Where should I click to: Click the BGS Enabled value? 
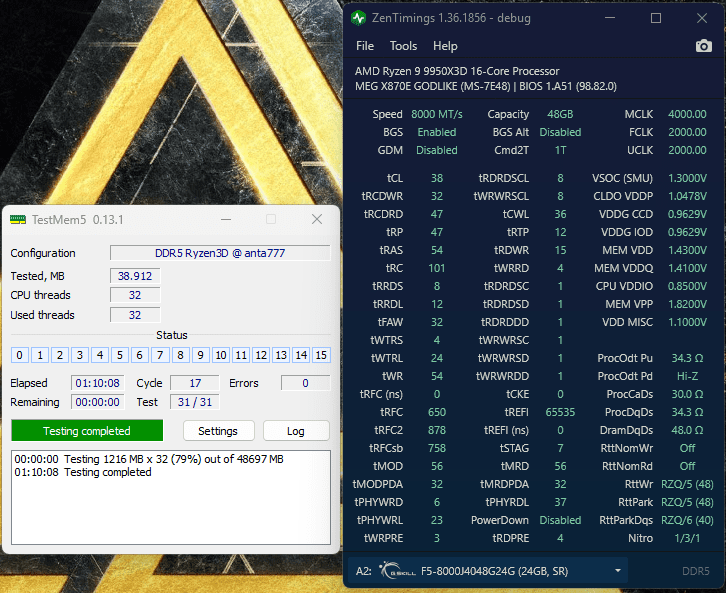pos(437,132)
